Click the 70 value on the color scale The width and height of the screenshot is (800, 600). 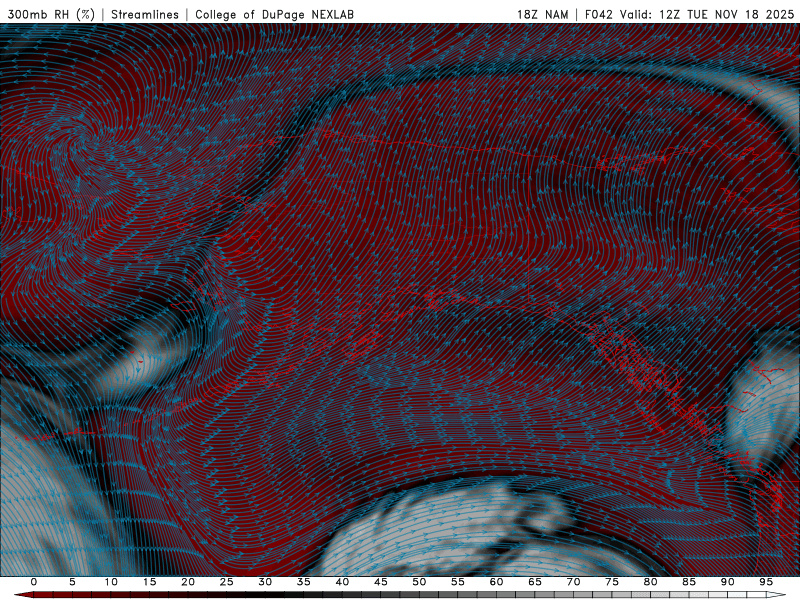point(573,582)
